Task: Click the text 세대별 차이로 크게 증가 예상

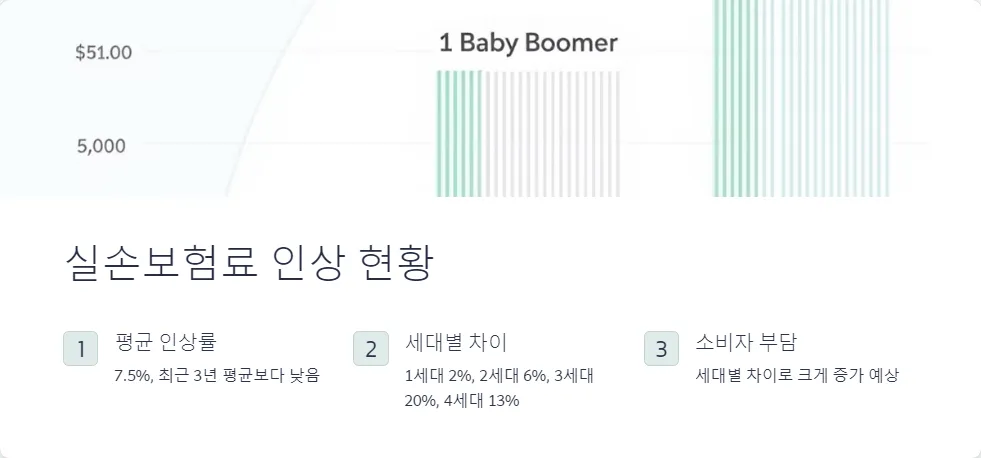Action: click(797, 376)
